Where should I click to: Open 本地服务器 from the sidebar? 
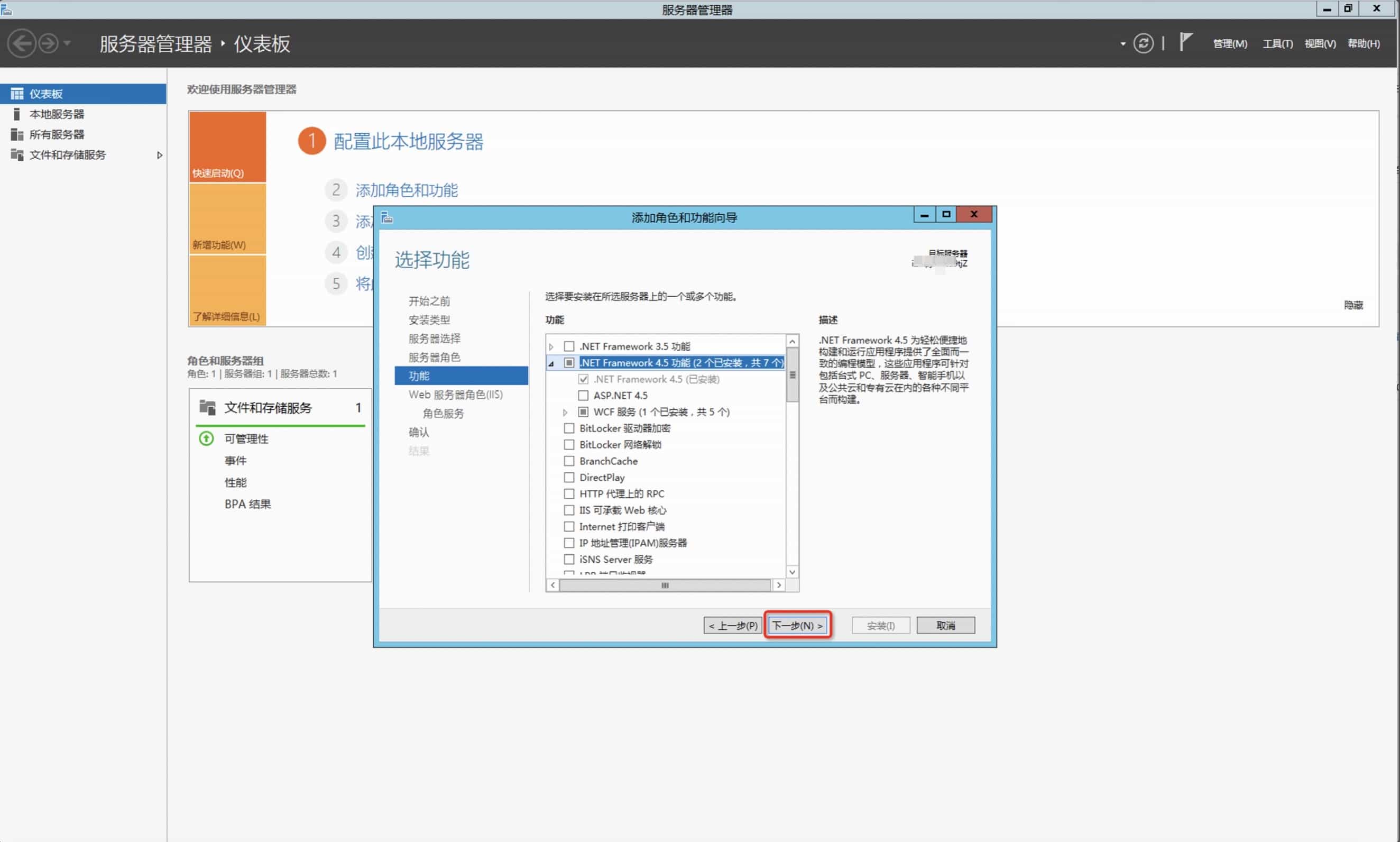coord(57,114)
